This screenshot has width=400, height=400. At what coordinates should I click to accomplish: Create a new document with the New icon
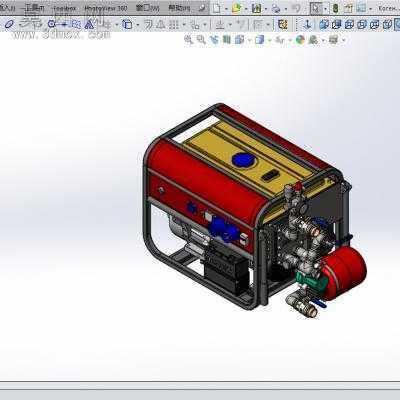point(217,8)
